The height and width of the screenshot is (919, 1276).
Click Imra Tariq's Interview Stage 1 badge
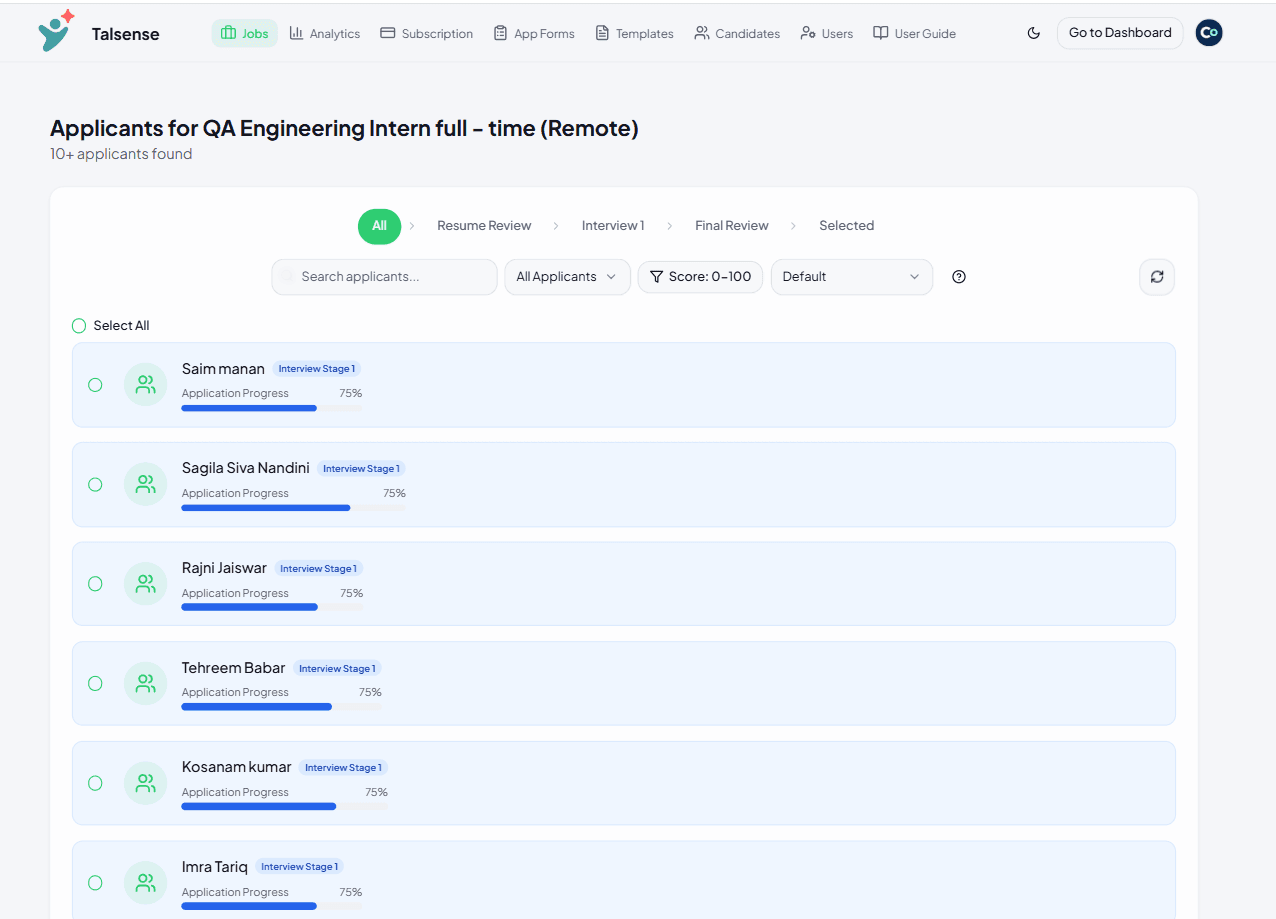pos(300,867)
